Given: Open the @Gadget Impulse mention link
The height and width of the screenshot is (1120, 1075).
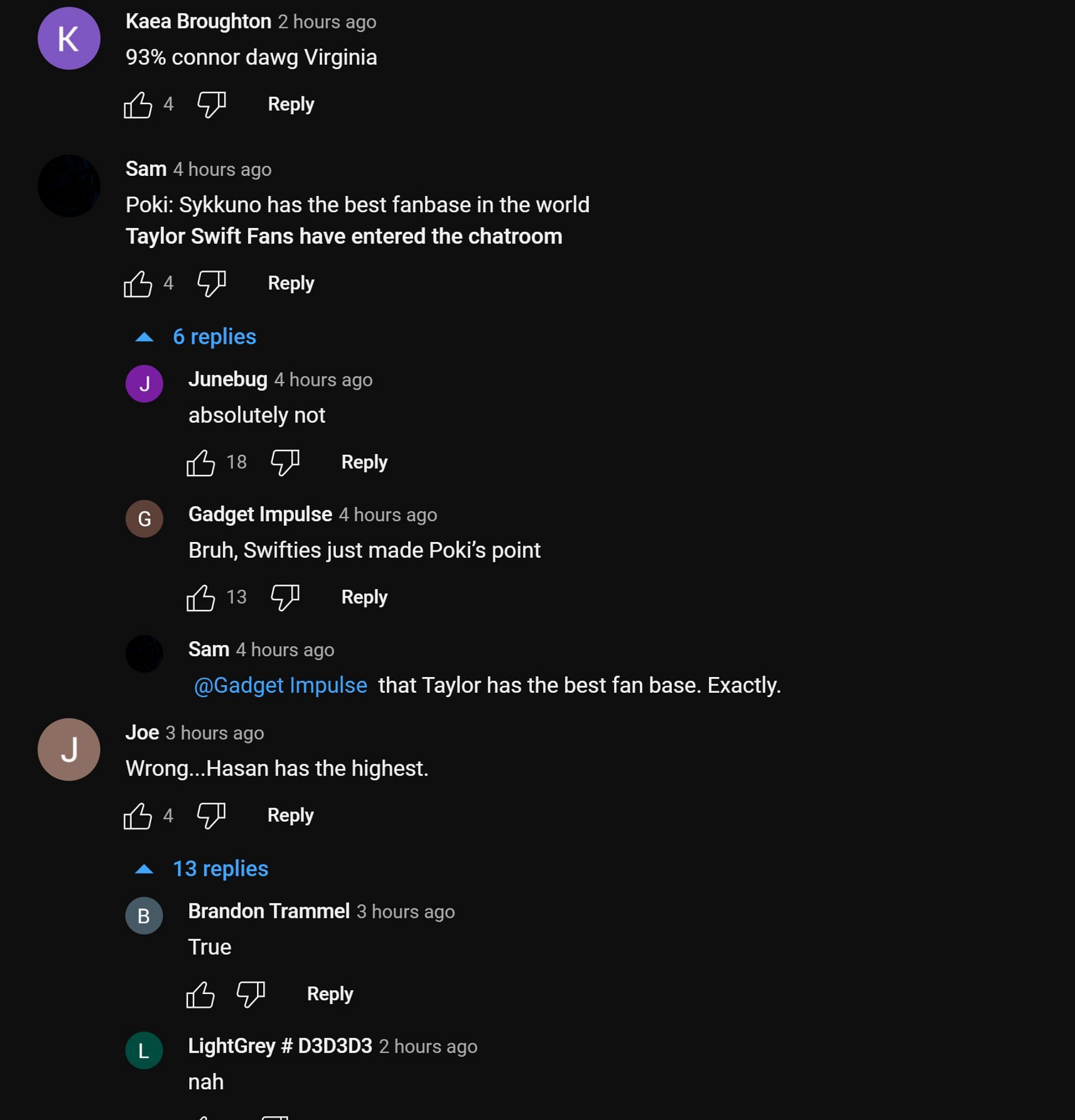Looking at the screenshot, I should pos(281,685).
